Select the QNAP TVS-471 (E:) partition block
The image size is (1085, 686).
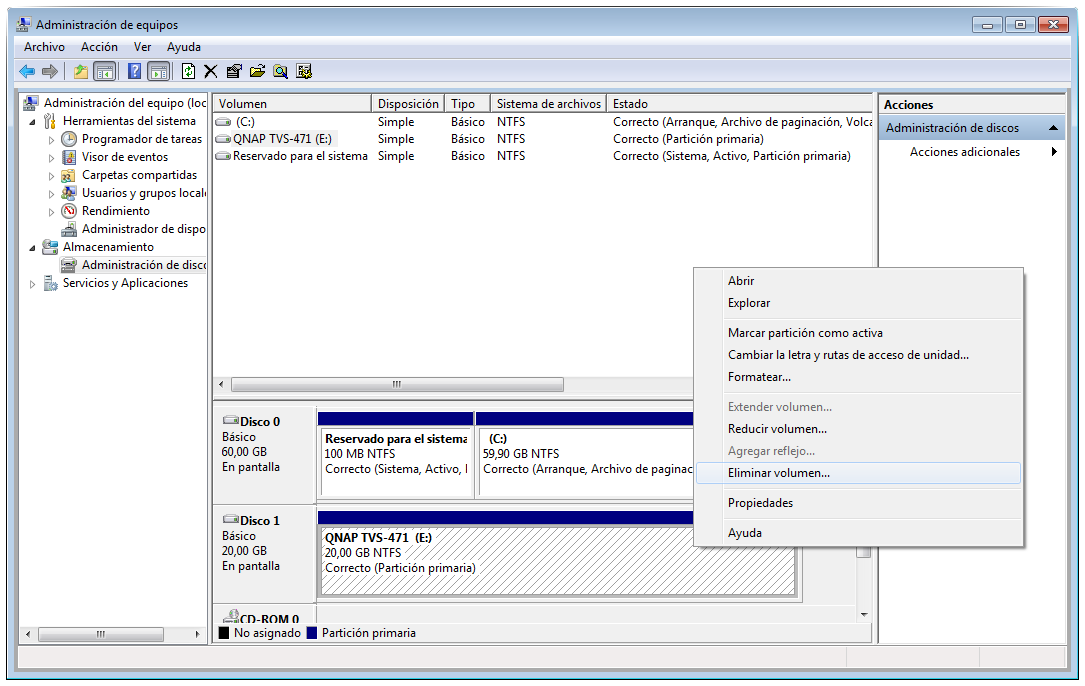click(x=557, y=561)
